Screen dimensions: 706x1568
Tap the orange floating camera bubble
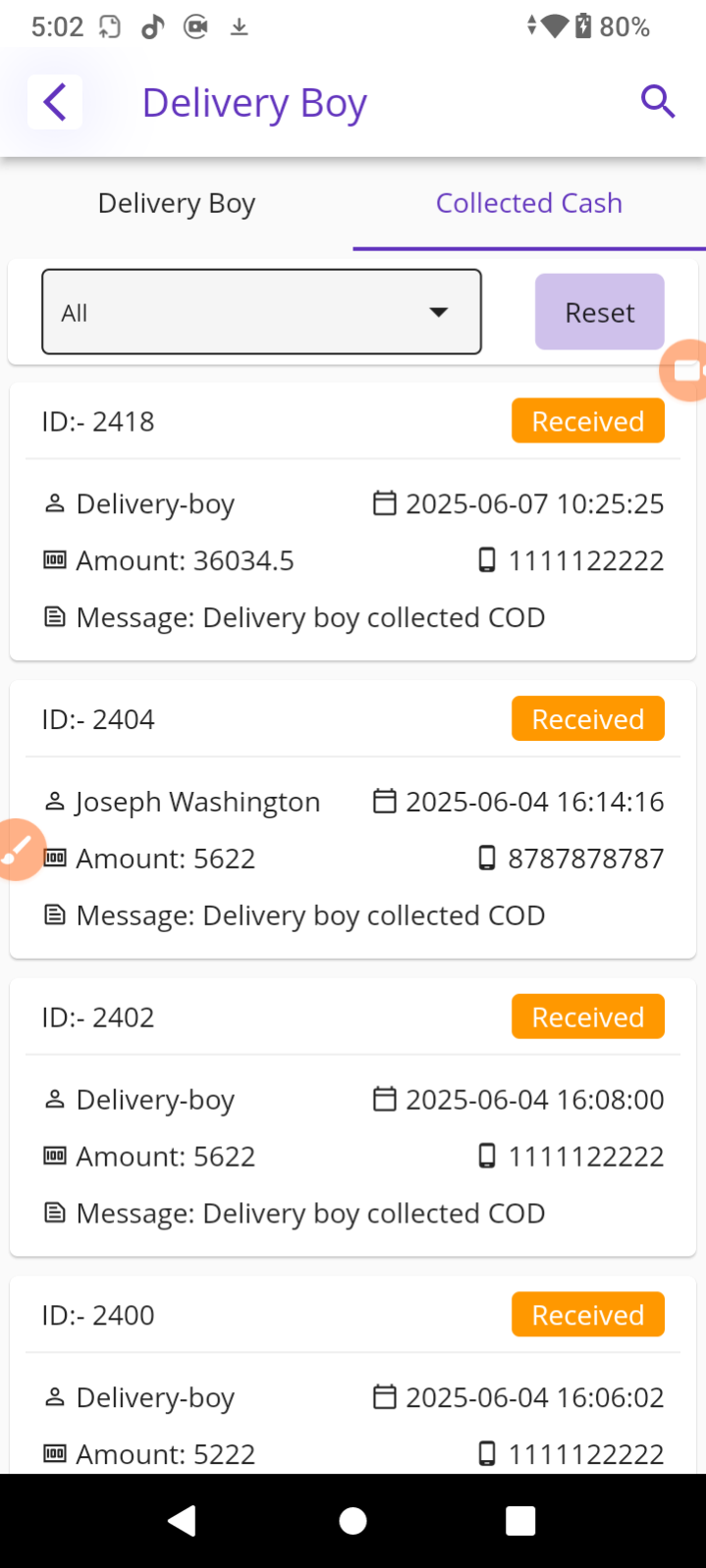coord(686,370)
